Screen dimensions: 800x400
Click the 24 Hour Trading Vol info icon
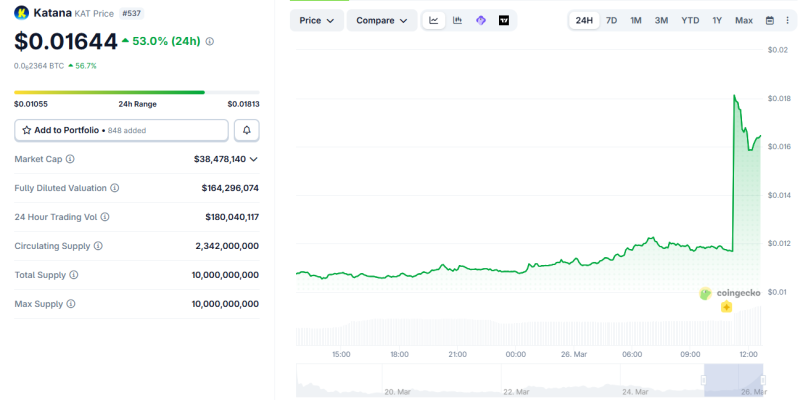pyautogui.click(x=105, y=217)
